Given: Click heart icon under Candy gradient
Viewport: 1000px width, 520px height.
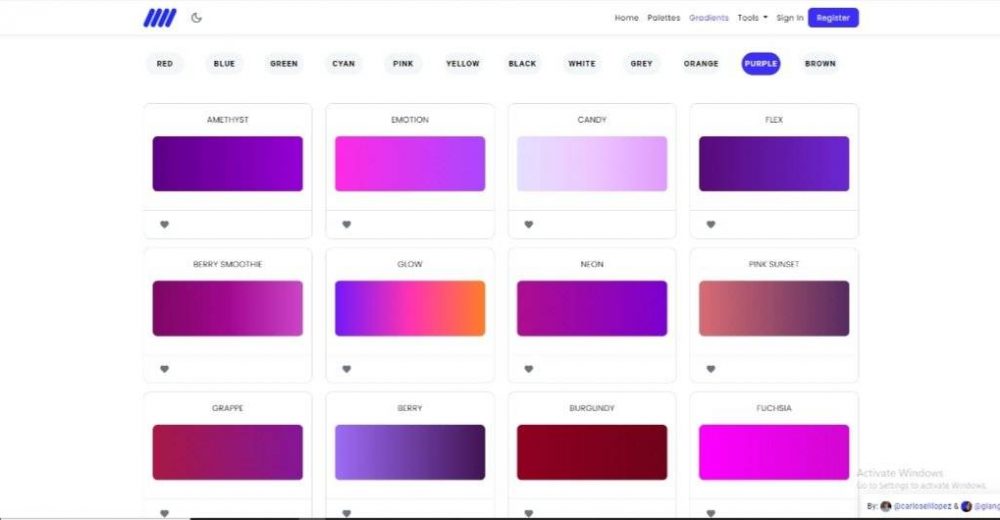Looking at the screenshot, I should click(x=529, y=225).
